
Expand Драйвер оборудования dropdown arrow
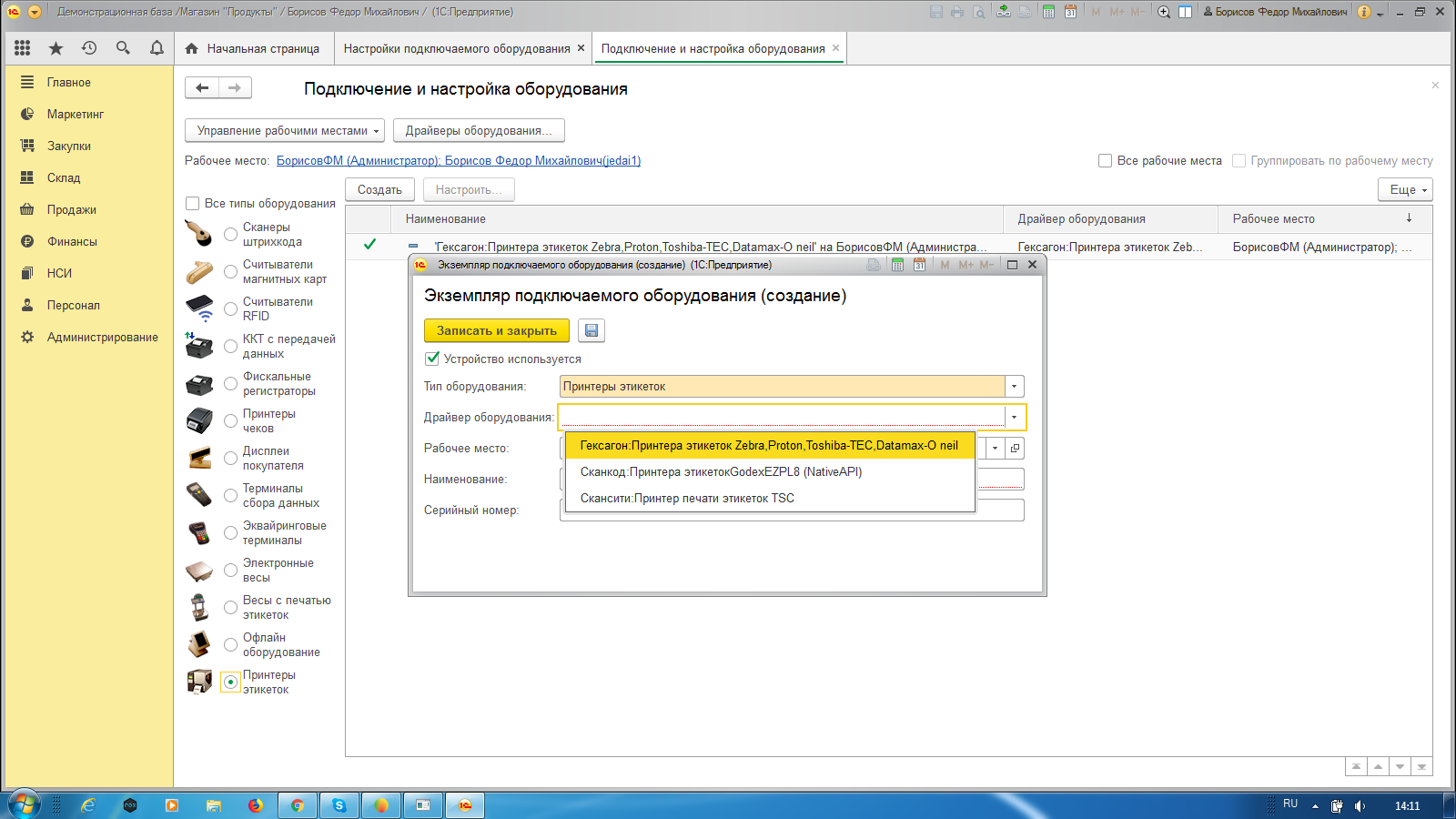point(1014,418)
